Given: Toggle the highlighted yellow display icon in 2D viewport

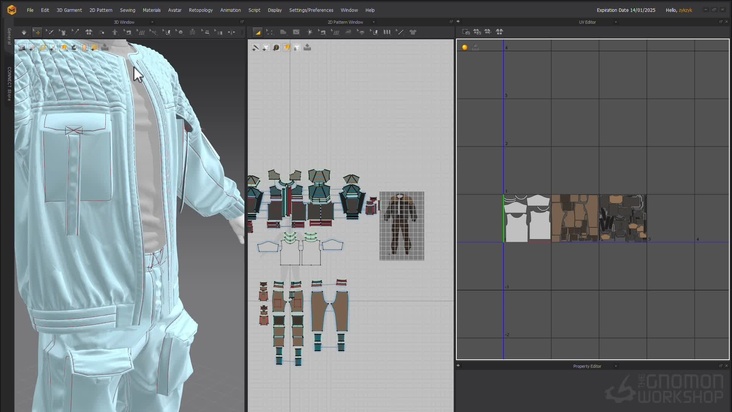Looking at the screenshot, I should pos(287,48).
